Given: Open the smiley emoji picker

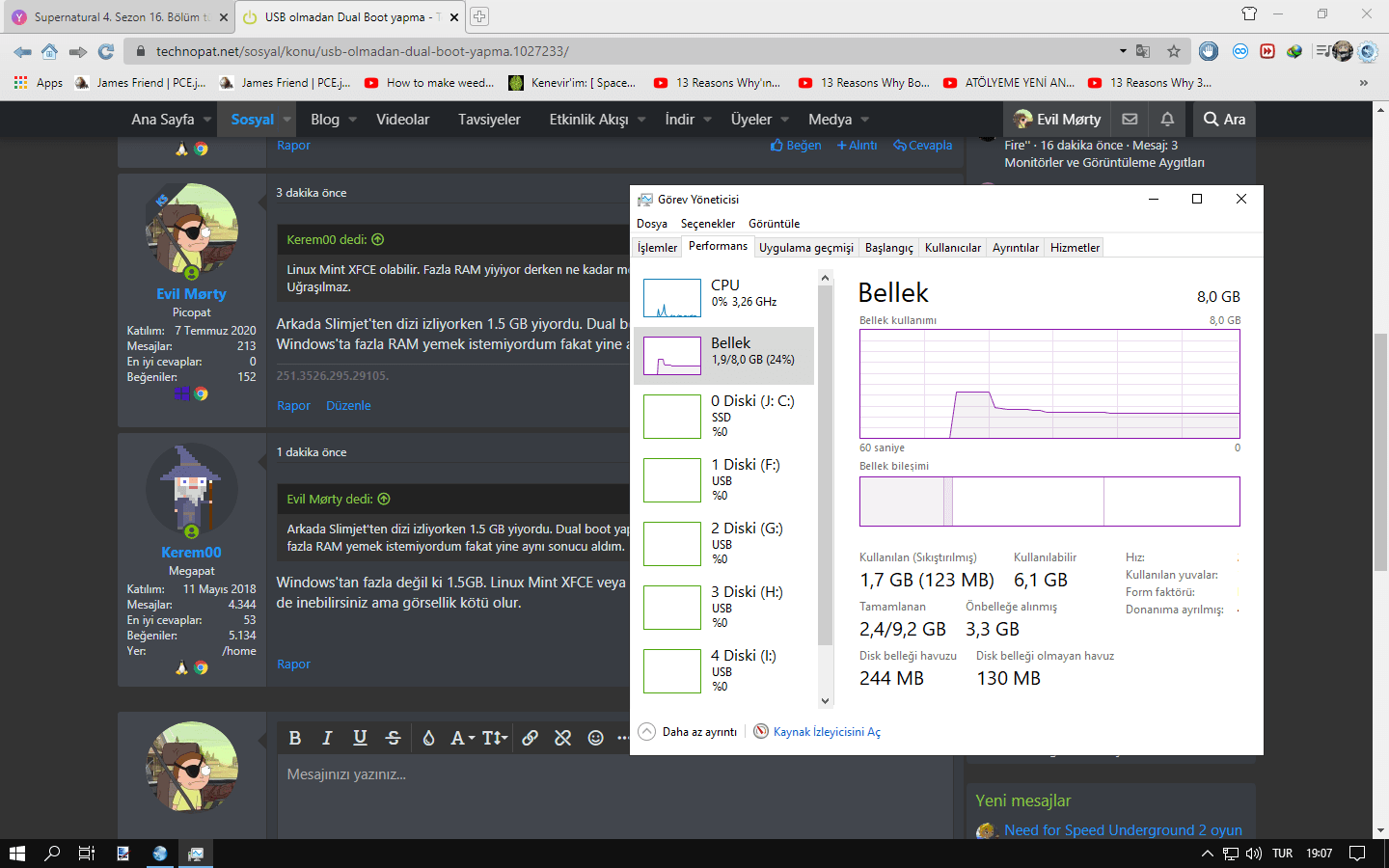Looking at the screenshot, I should [596, 738].
